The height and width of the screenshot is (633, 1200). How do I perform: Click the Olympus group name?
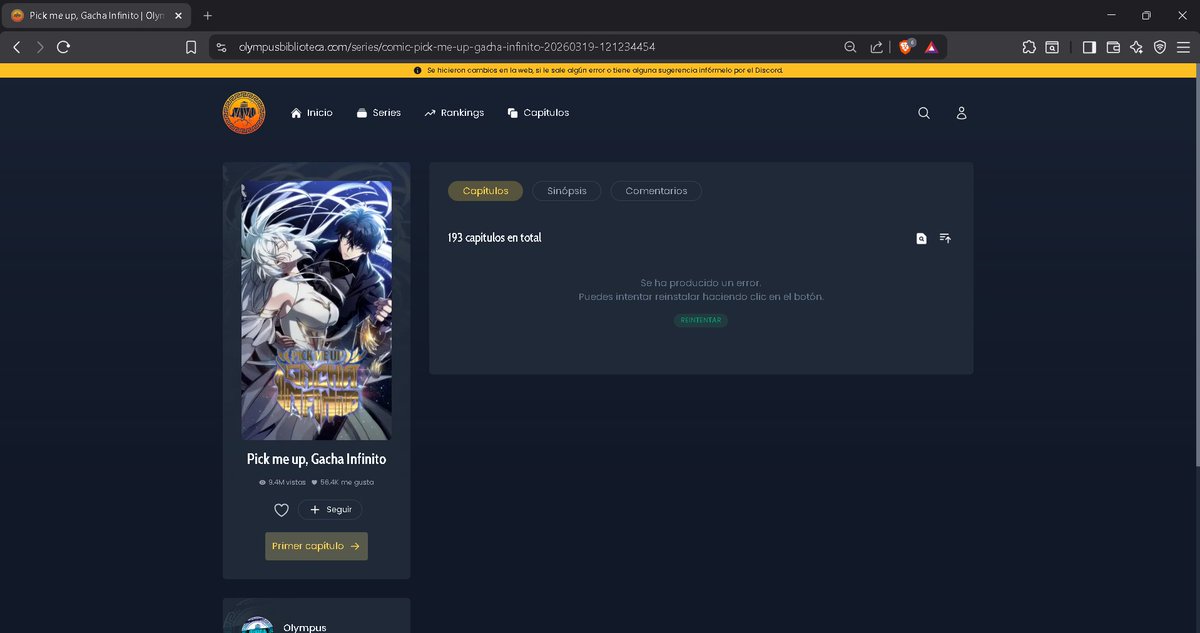305,627
